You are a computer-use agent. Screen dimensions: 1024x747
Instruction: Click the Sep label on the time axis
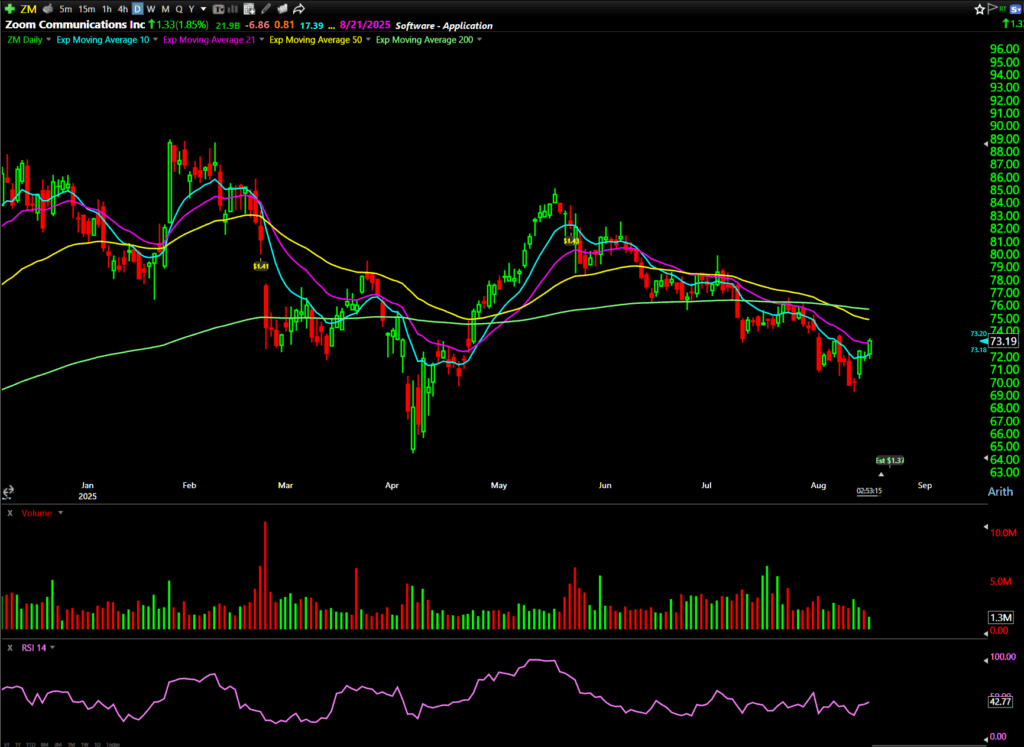(x=924, y=485)
